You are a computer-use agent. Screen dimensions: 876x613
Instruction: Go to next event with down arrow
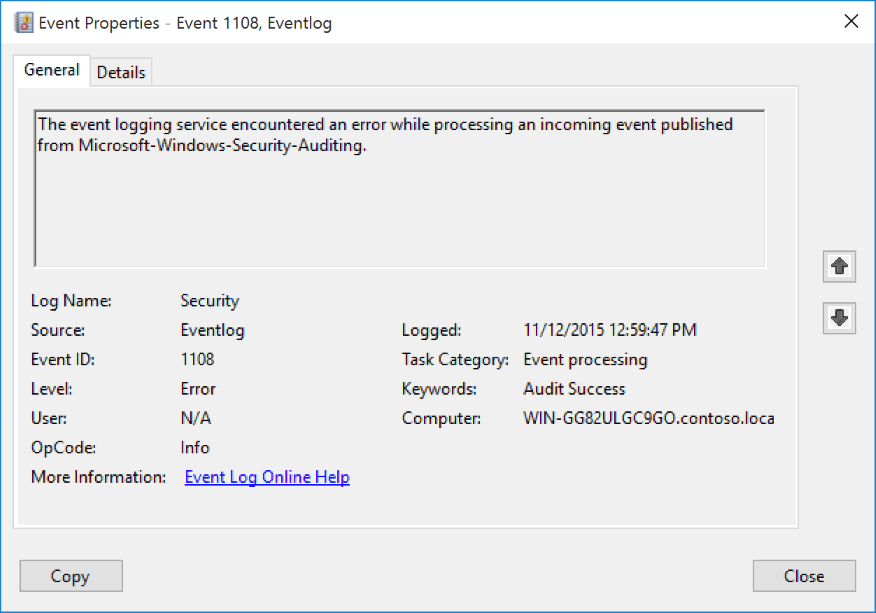click(x=839, y=317)
